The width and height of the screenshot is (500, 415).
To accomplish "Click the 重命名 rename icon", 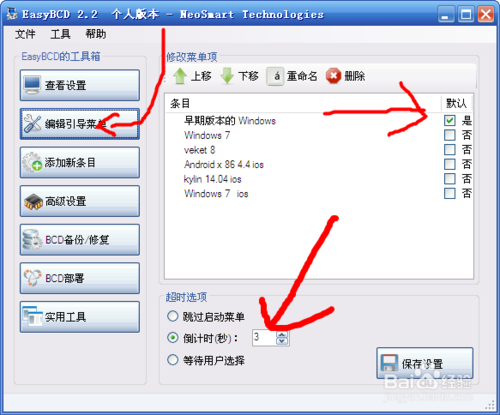I will 275,76.
